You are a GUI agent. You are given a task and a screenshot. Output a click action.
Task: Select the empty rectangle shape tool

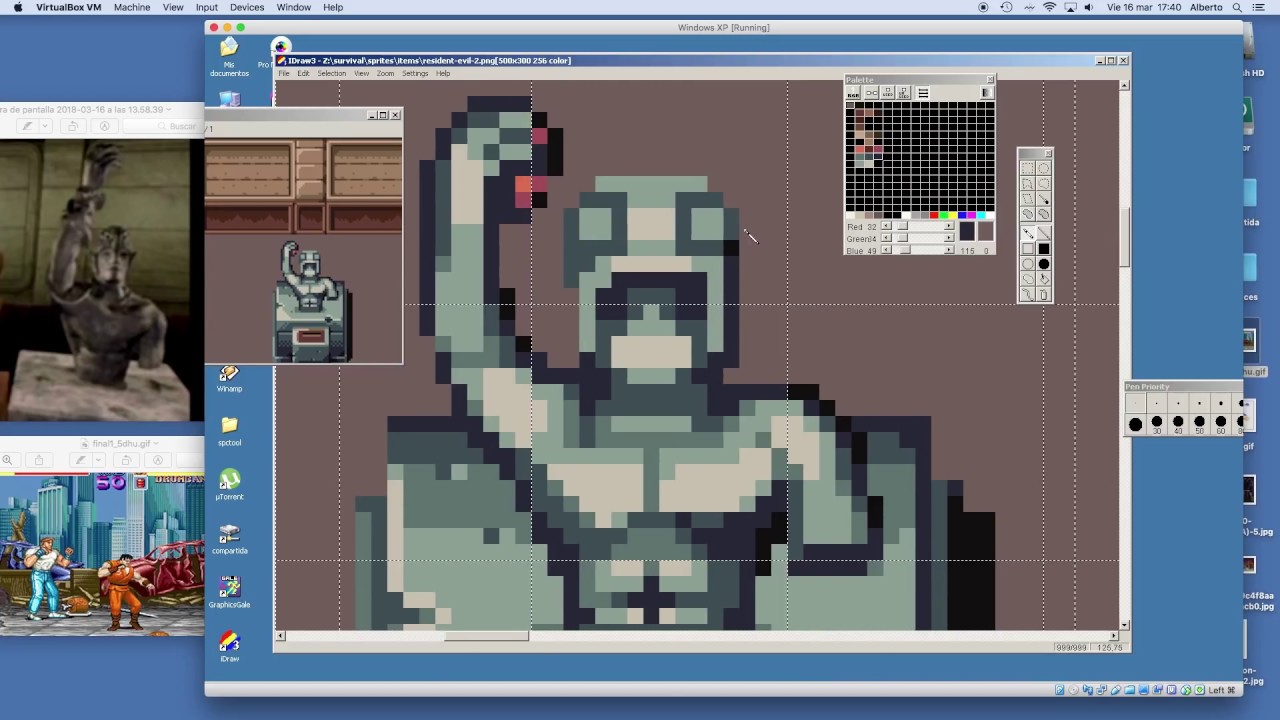pyautogui.click(x=1028, y=248)
